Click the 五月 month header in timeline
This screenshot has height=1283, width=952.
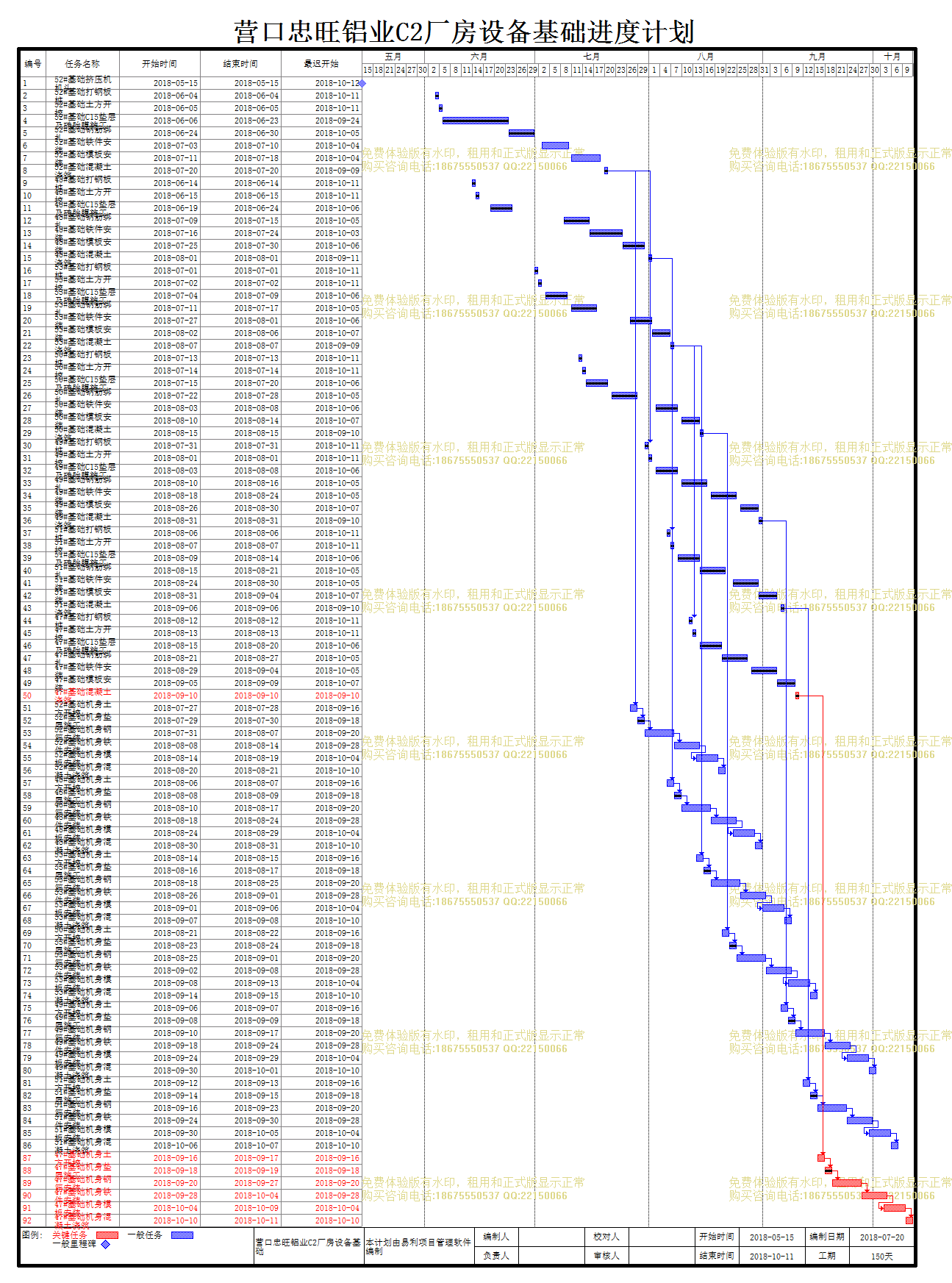tap(393, 57)
